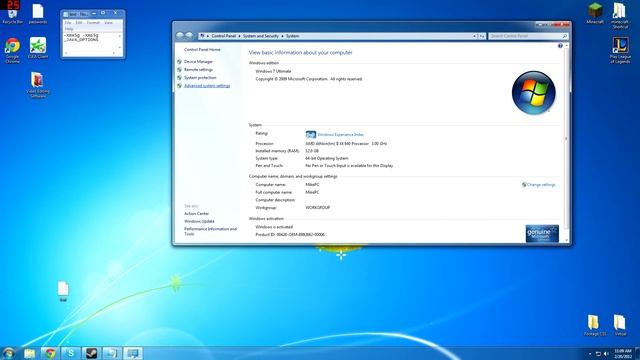The width and height of the screenshot is (640, 360).
Task: Open System protection from the sidebar
Action: tap(200, 78)
